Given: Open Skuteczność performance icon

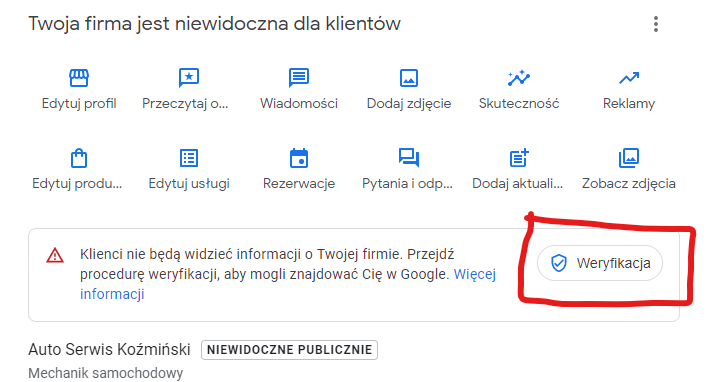Looking at the screenshot, I should (x=519, y=78).
